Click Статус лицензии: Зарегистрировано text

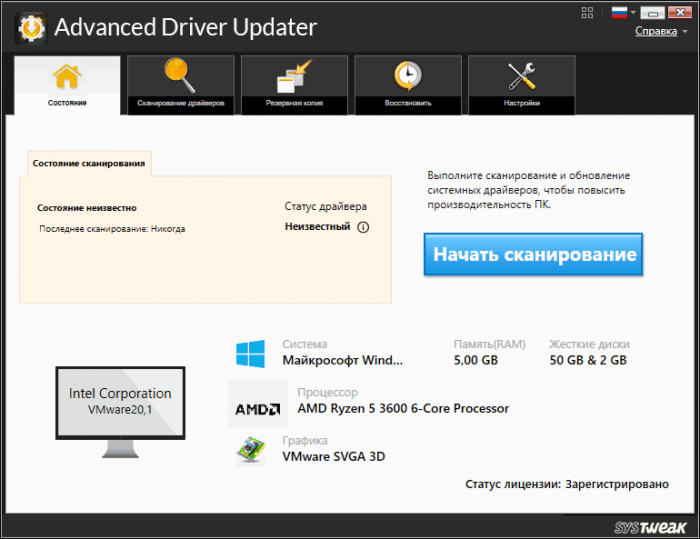[567, 484]
